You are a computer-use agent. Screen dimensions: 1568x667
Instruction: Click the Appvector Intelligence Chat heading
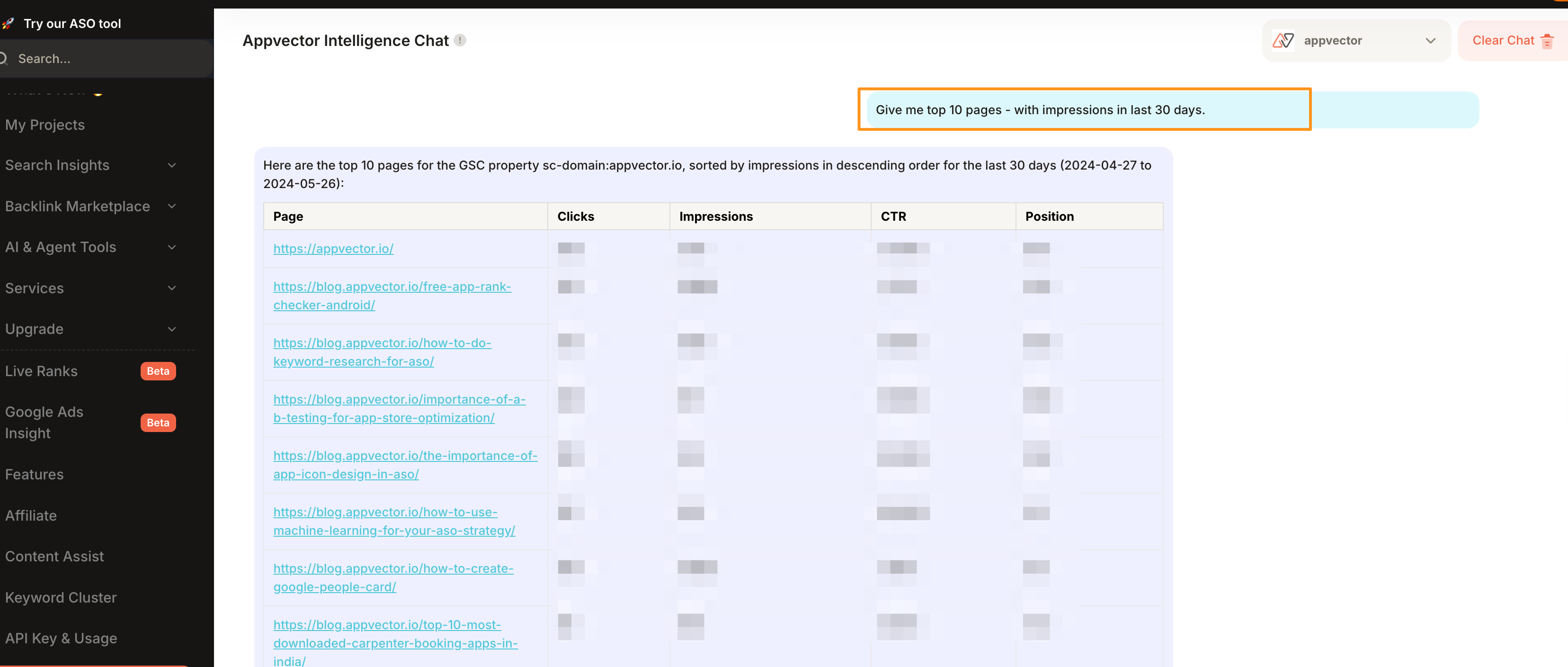[345, 41]
